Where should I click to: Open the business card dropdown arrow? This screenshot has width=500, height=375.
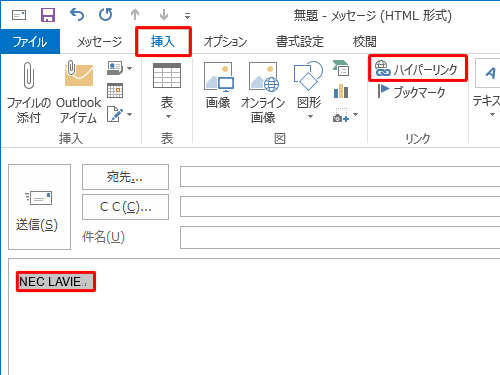pyautogui.click(x=129, y=68)
